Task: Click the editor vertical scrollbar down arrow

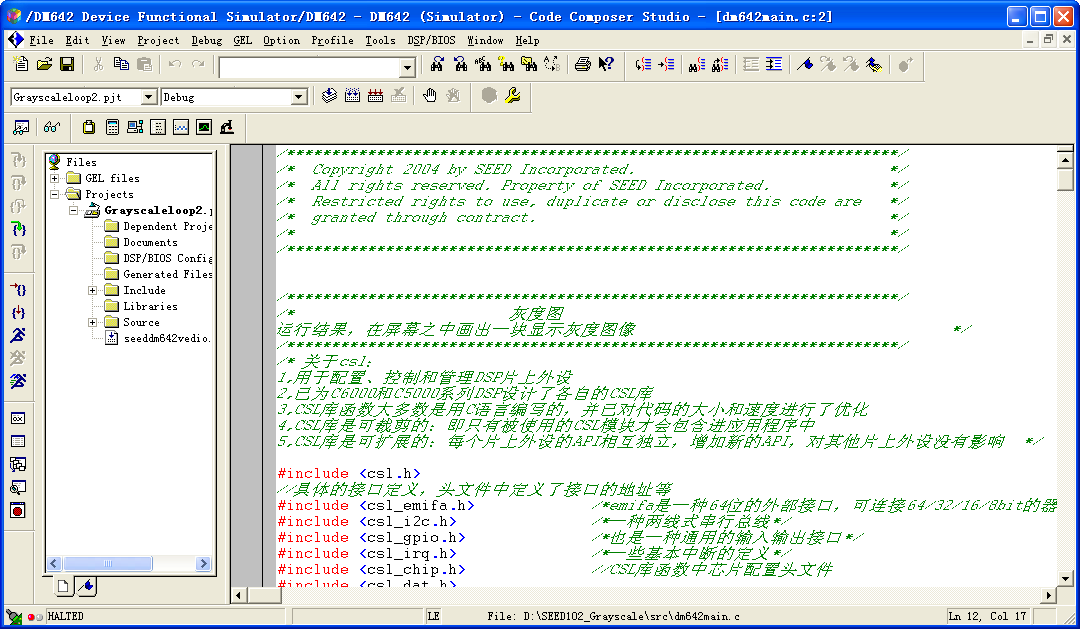Action: tap(1065, 579)
